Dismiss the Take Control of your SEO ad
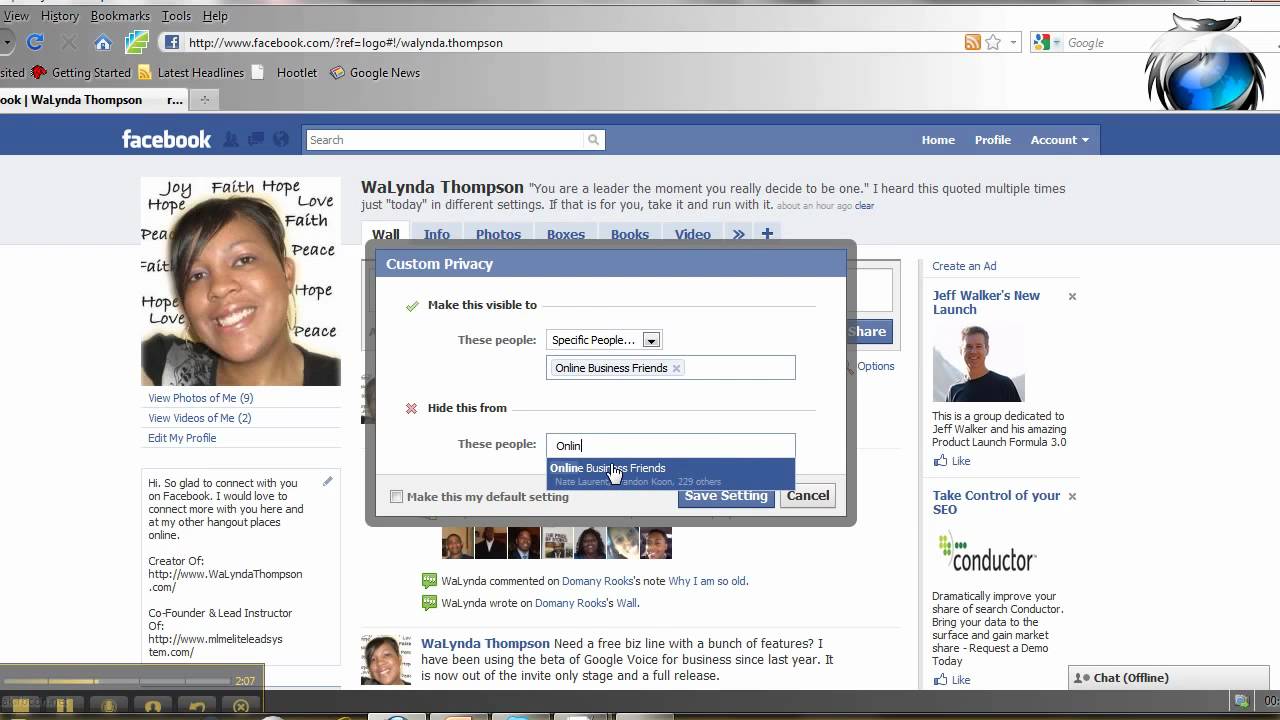This screenshot has height=720, width=1280. pos(1072,496)
